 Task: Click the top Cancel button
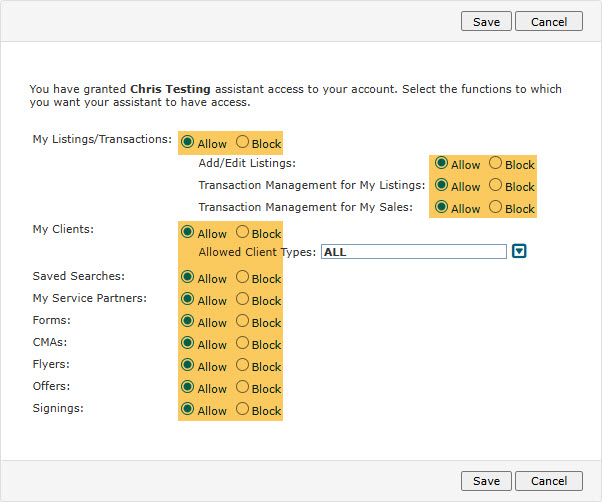click(x=549, y=21)
